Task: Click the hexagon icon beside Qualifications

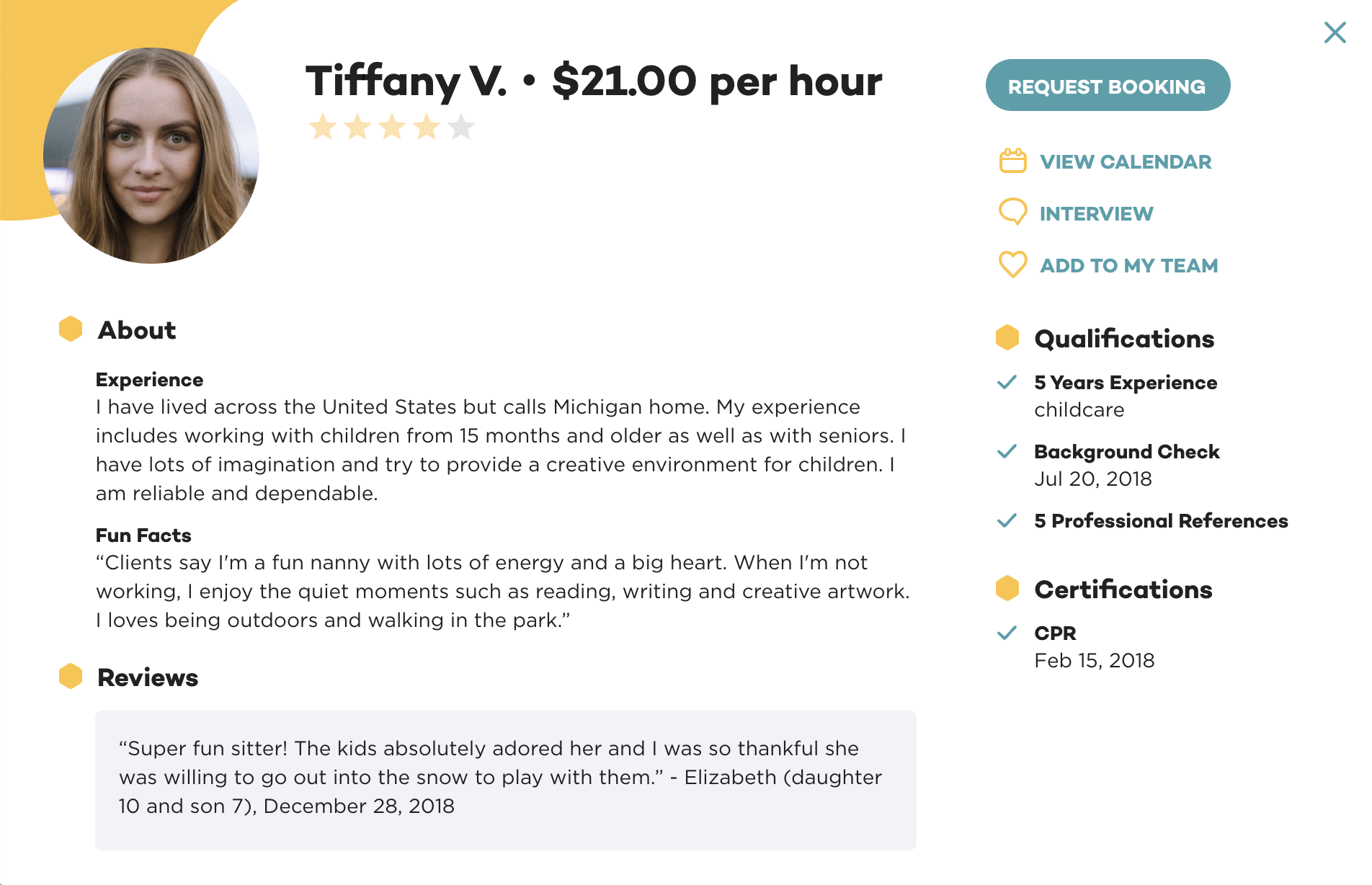Action: tap(1007, 337)
